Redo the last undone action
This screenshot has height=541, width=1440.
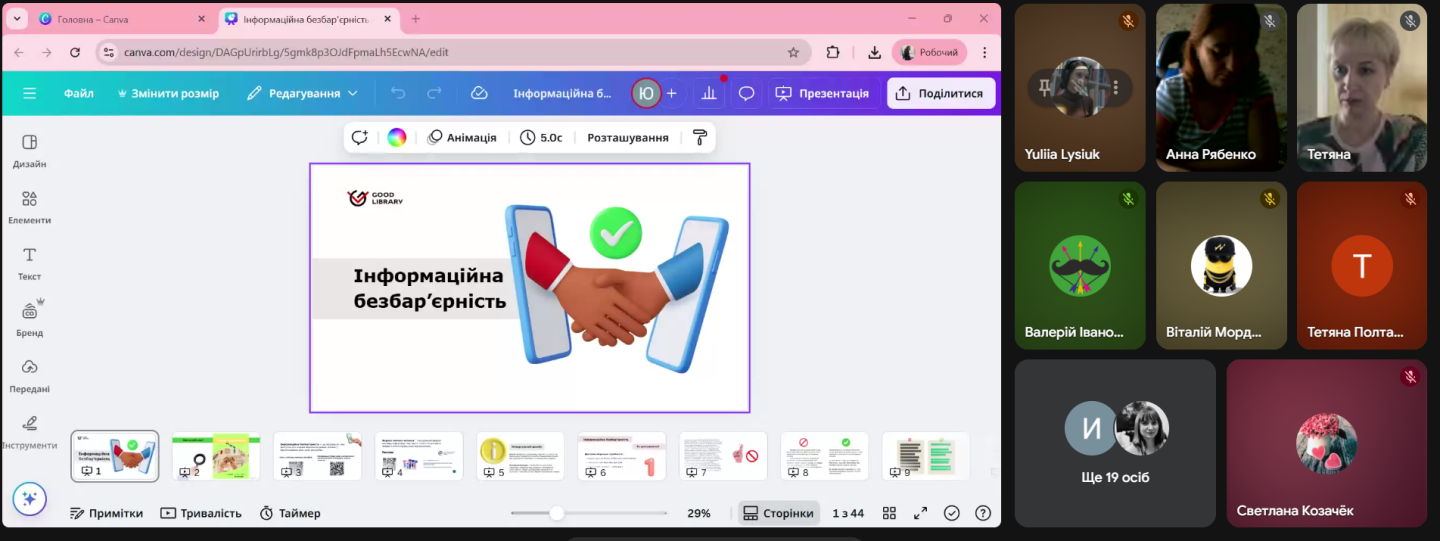pyautogui.click(x=434, y=93)
